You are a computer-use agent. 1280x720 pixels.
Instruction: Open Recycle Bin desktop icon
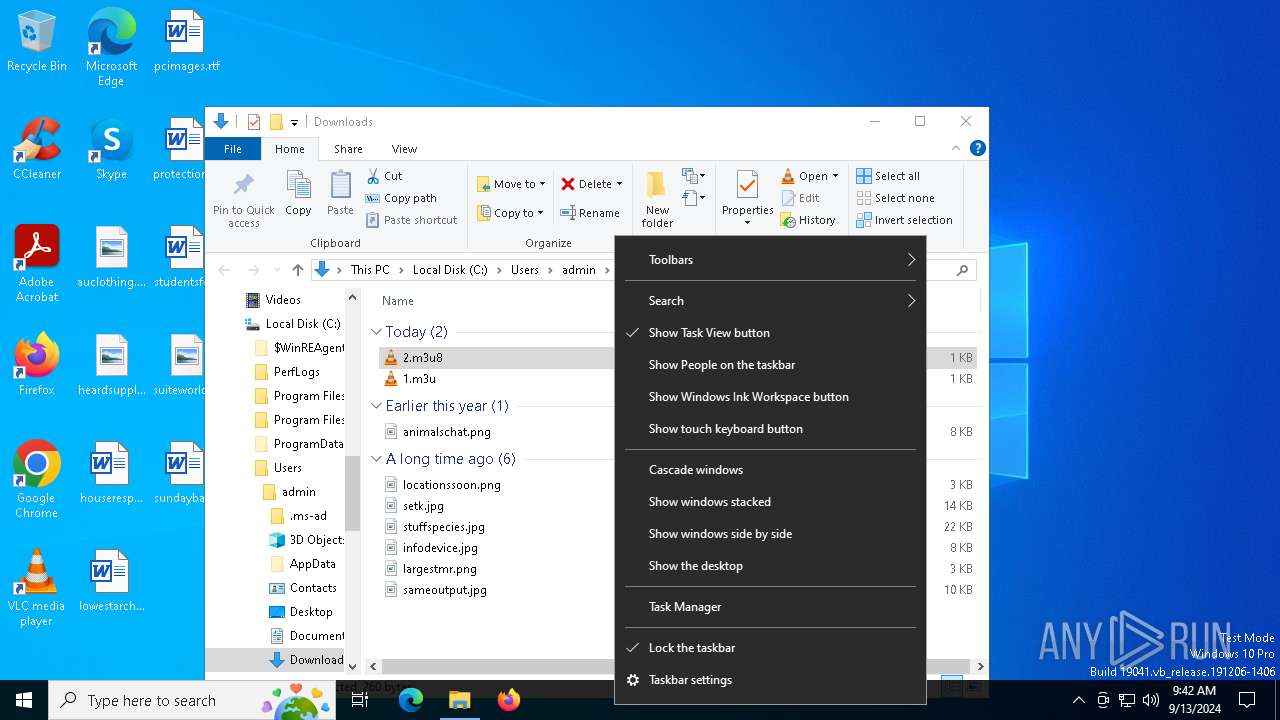[37, 41]
